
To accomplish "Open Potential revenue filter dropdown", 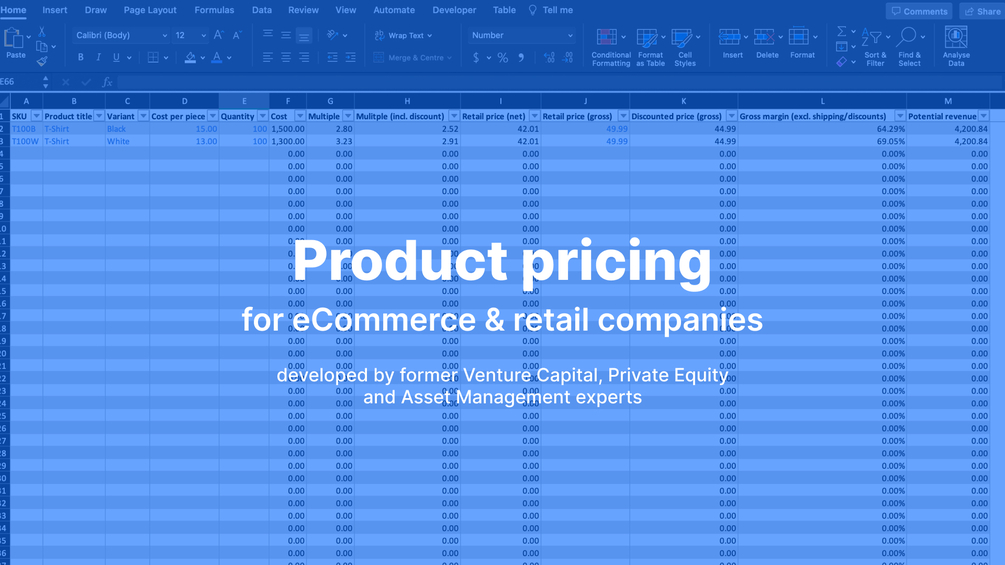I will click(983, 116).
